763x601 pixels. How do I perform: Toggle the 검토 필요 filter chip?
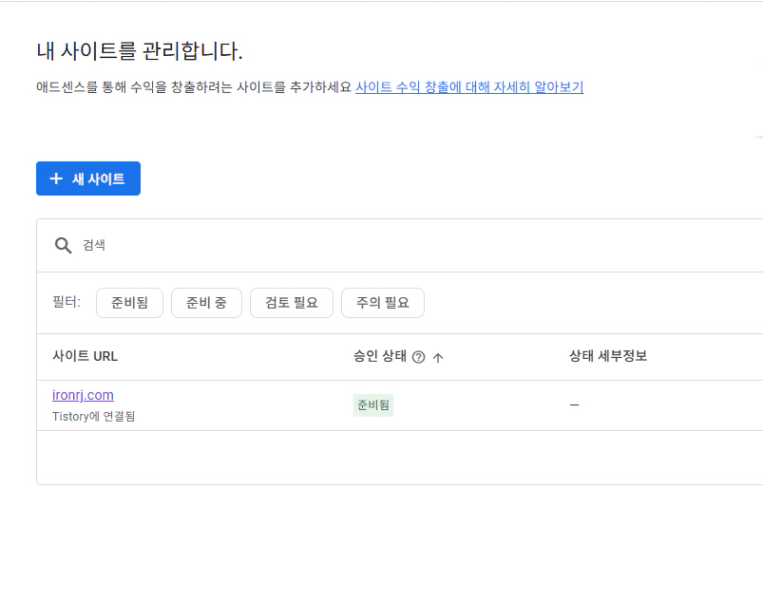pos(291,303)
